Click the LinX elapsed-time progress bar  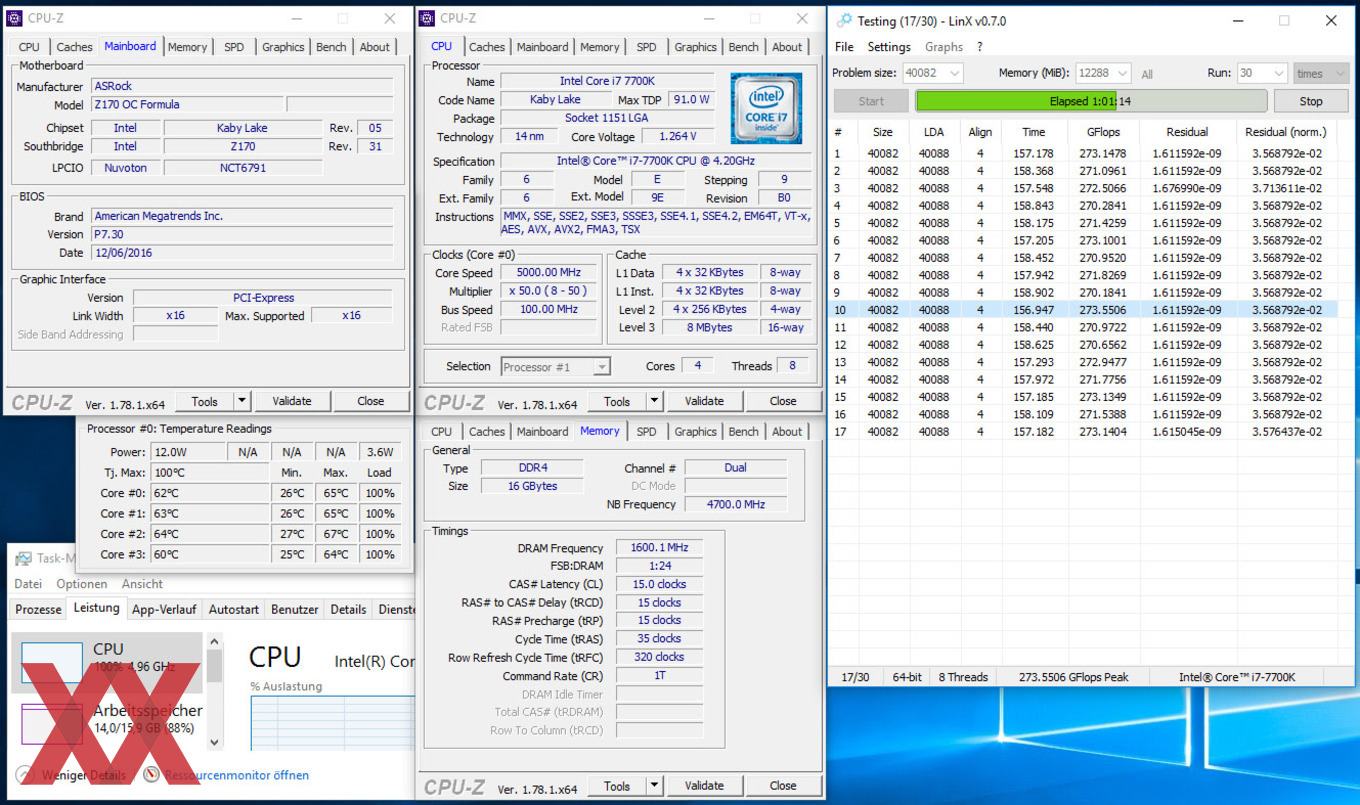tap(1091, 101)
